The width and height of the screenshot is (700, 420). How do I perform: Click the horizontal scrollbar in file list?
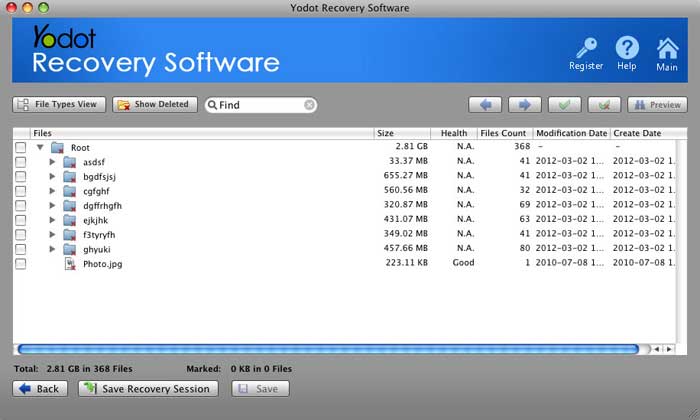click(x=327, y=349)
